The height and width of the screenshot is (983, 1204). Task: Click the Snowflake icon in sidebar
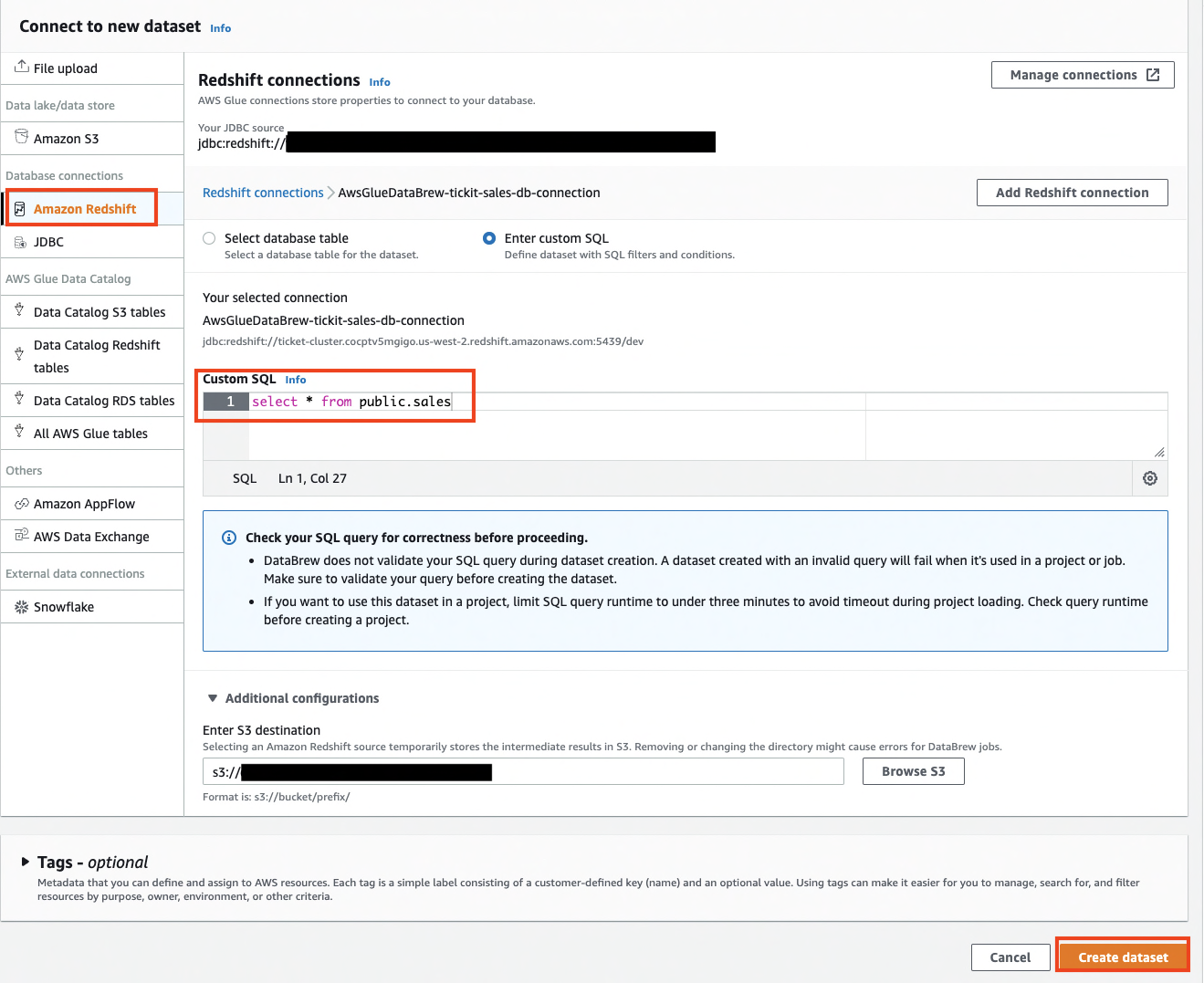click(22, 607)
